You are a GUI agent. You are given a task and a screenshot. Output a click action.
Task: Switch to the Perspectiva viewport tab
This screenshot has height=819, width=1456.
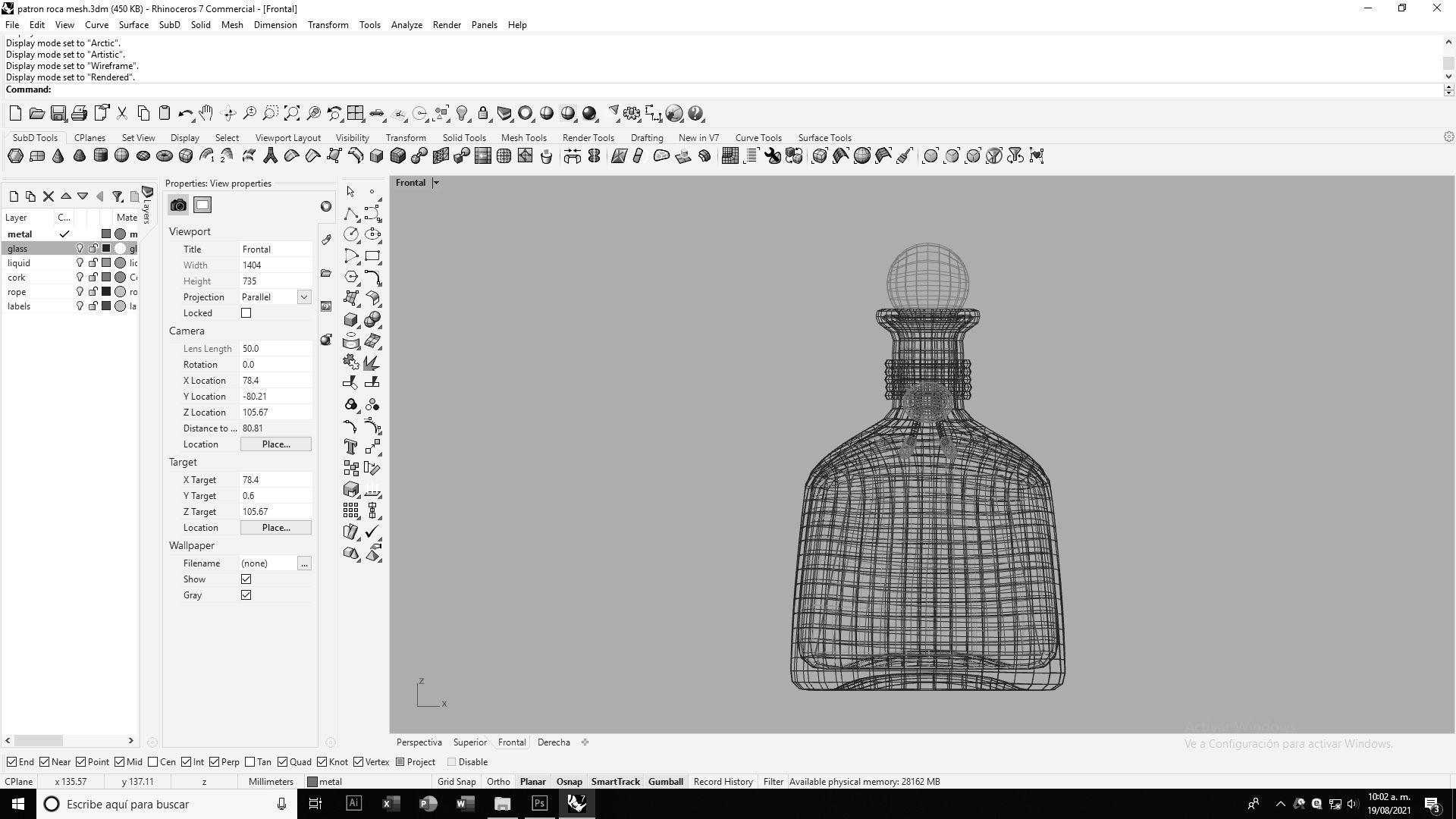419,742
